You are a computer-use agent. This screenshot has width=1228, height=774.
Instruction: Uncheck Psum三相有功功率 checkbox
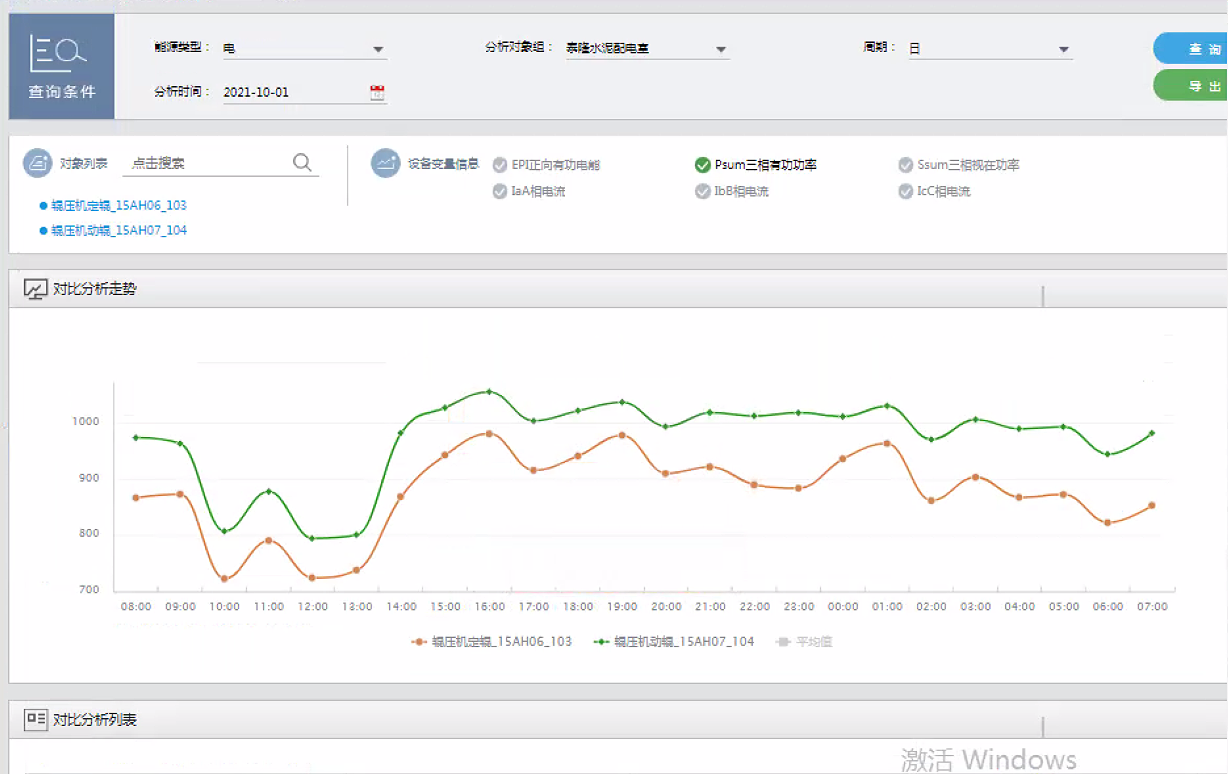tap(703, 165)
